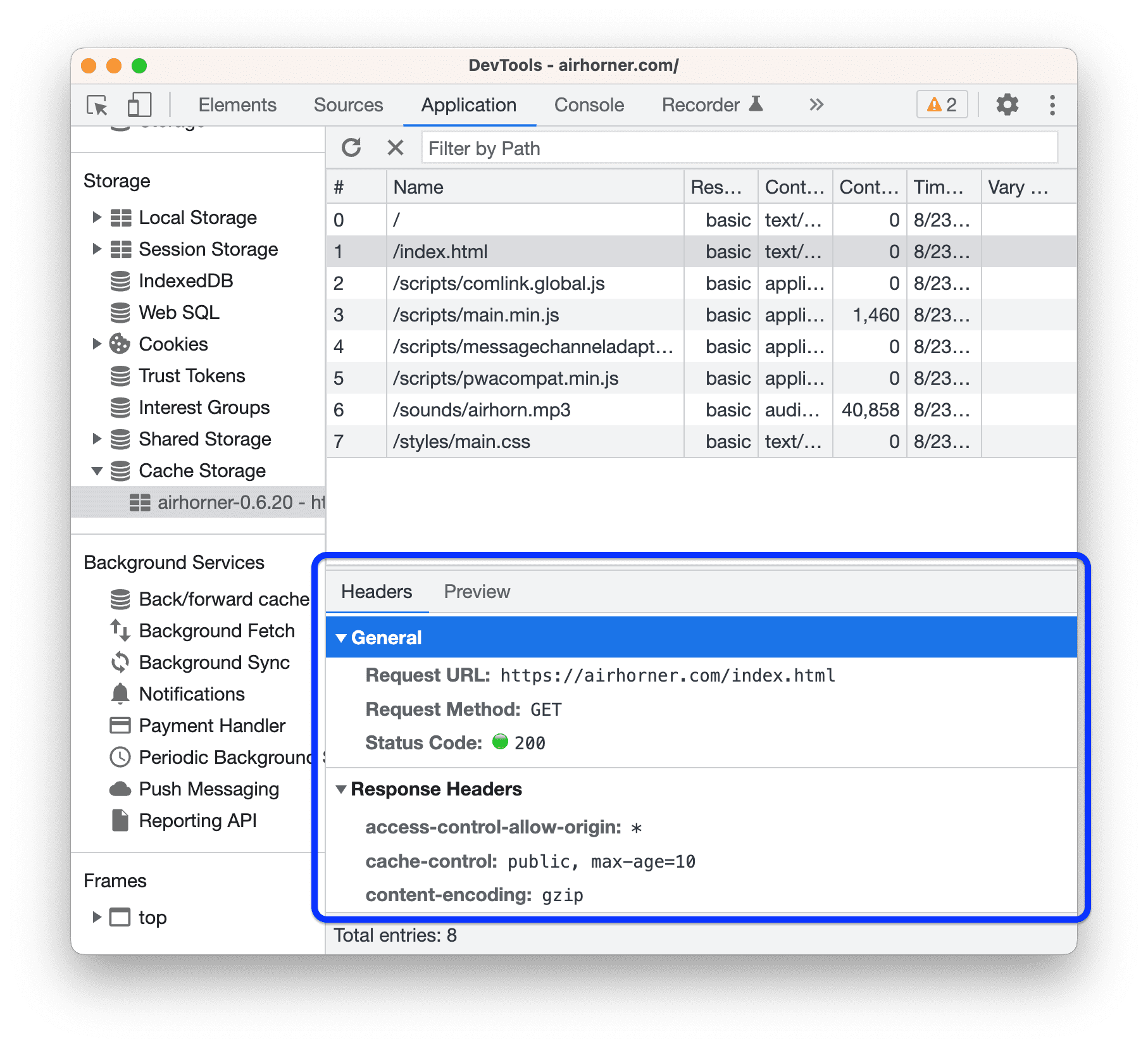Click the inspect element cursor icon

coord(96,105)
